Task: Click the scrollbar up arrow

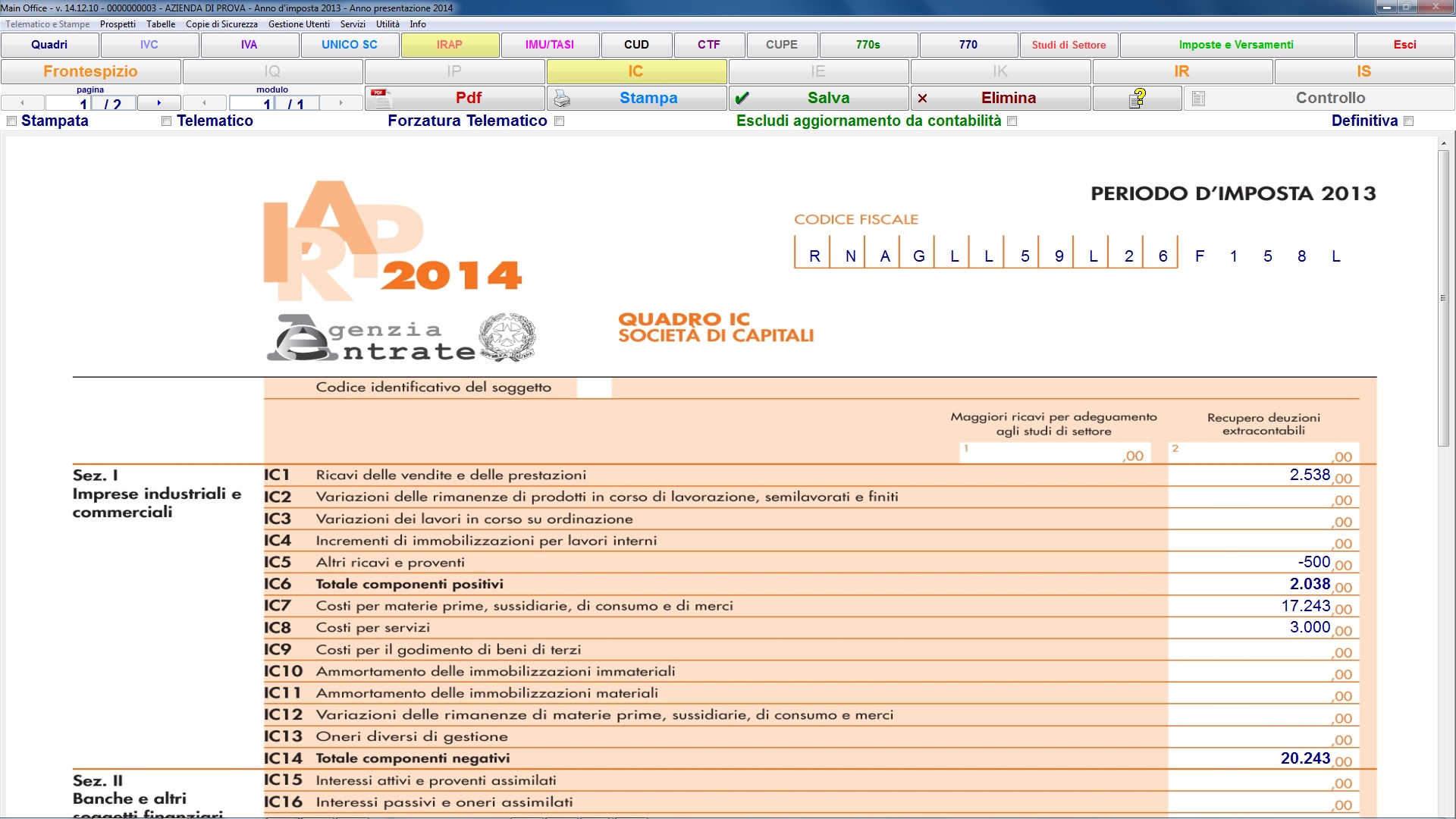Action: [x=1443, y=143]
